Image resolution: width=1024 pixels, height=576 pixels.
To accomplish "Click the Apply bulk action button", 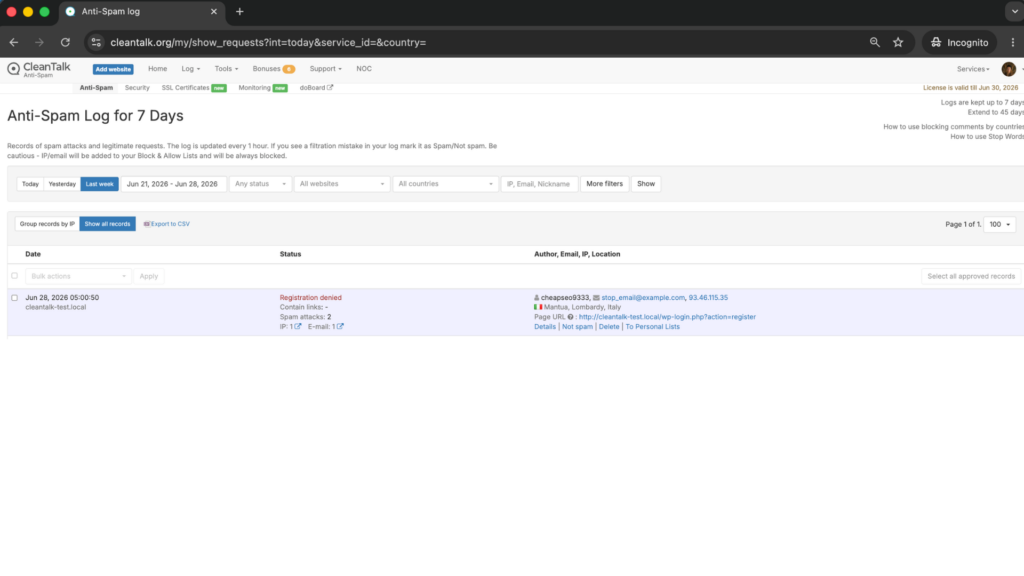I will (x=149, y=276).
